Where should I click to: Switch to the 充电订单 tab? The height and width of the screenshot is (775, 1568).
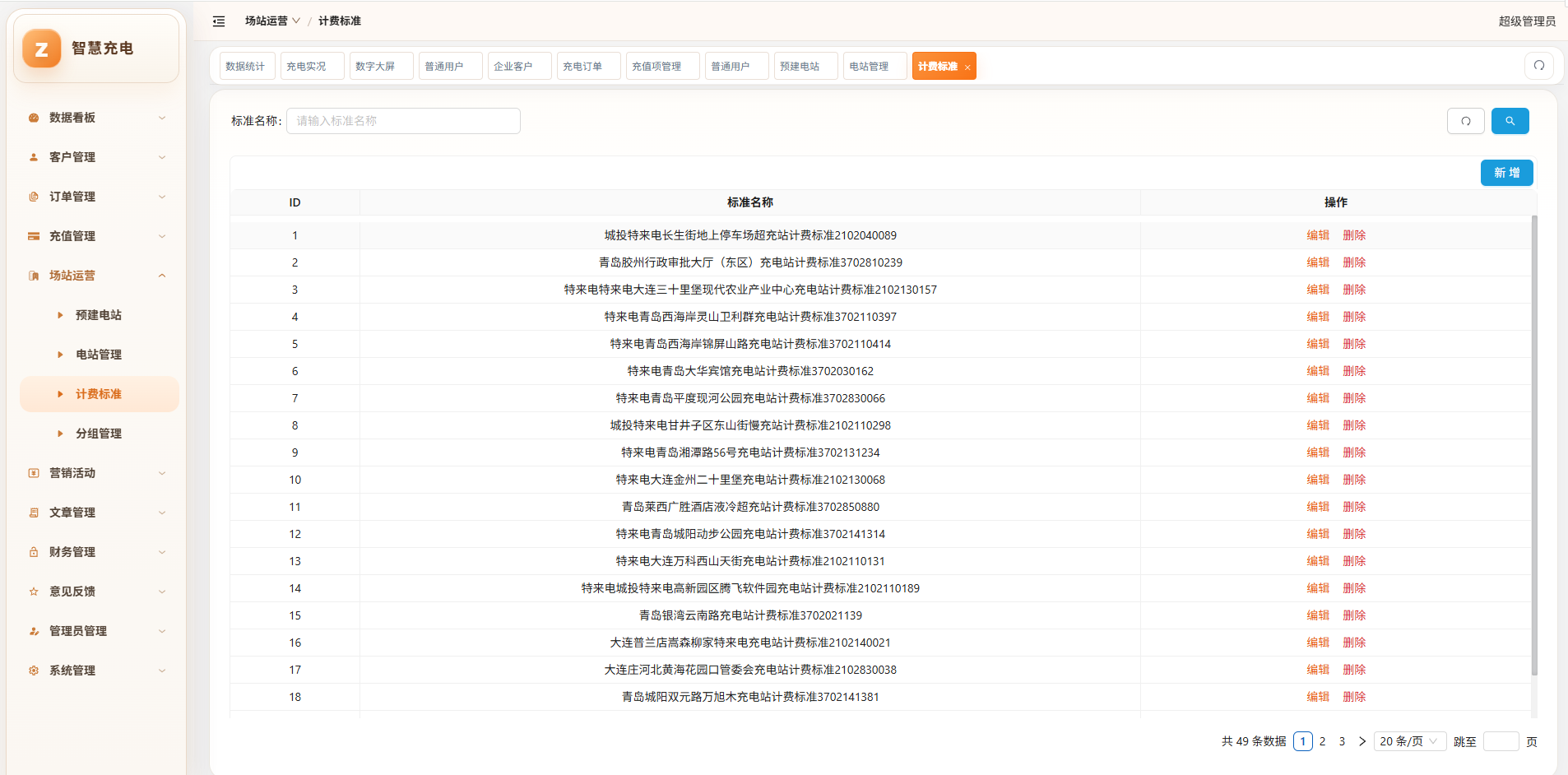(x=588, y=66)
